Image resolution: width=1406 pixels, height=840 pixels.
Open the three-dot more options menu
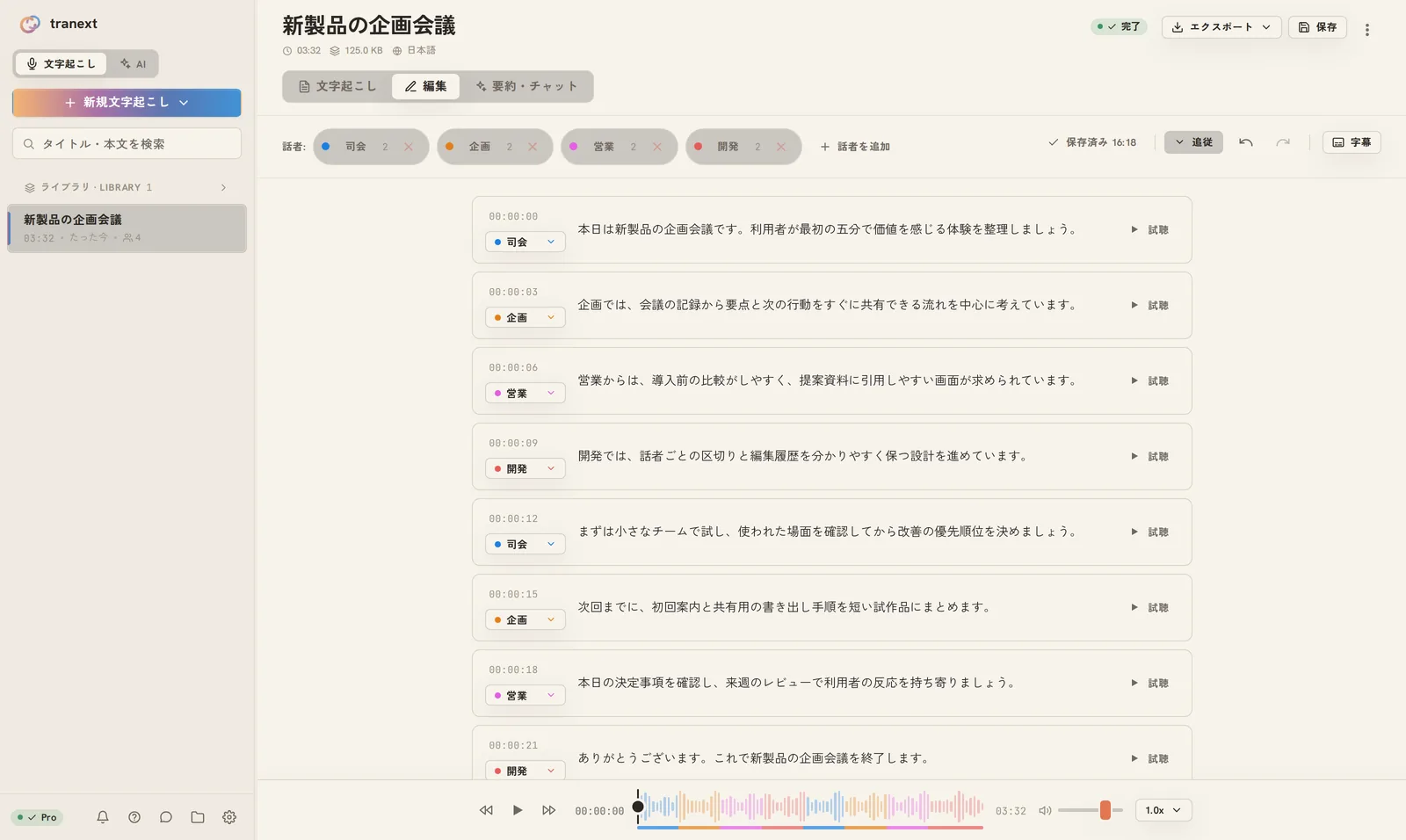click(1367, 30)
